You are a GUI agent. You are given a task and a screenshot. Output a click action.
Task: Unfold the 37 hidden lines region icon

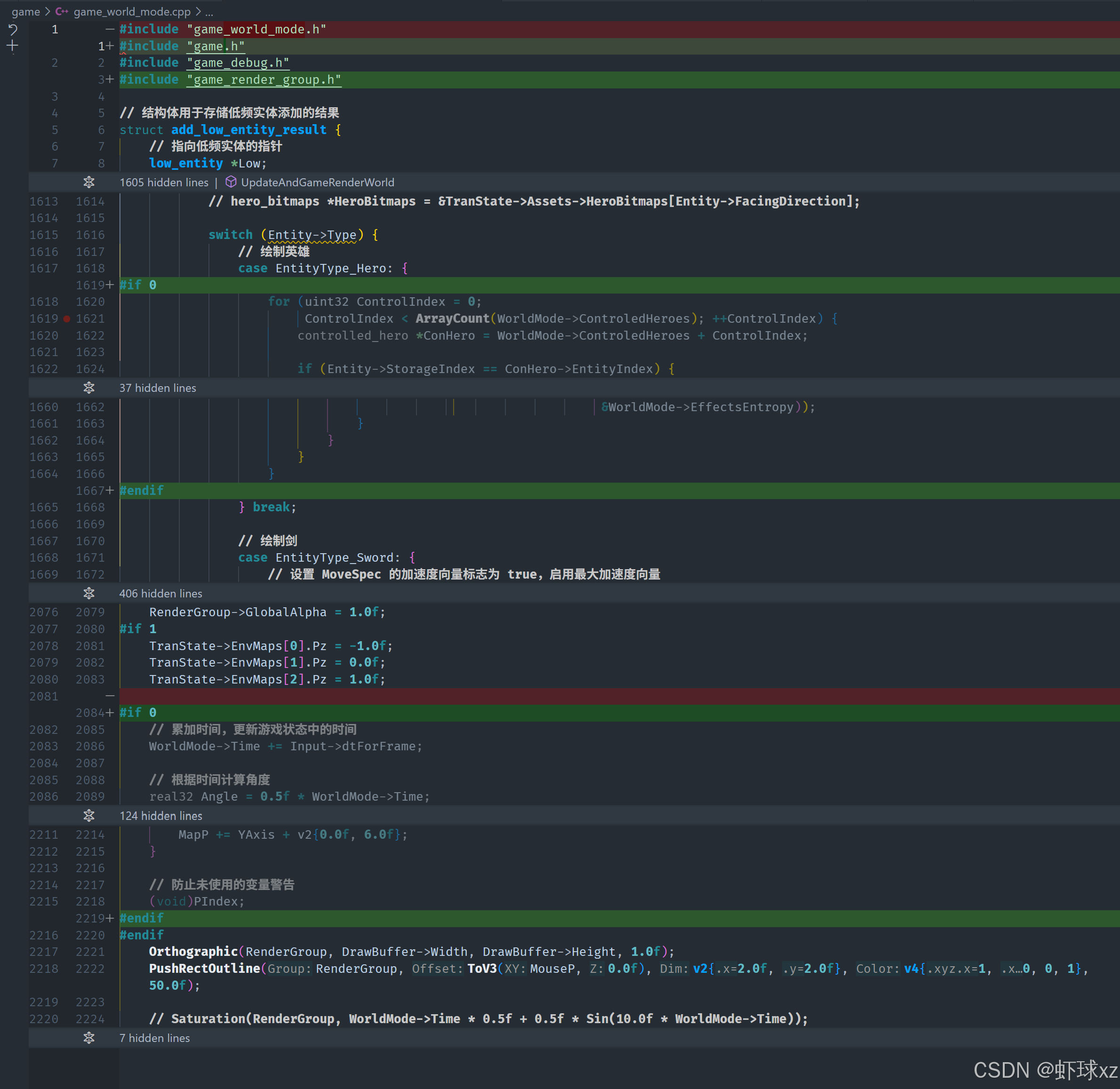pyautogui.click(x=89, y=388)
